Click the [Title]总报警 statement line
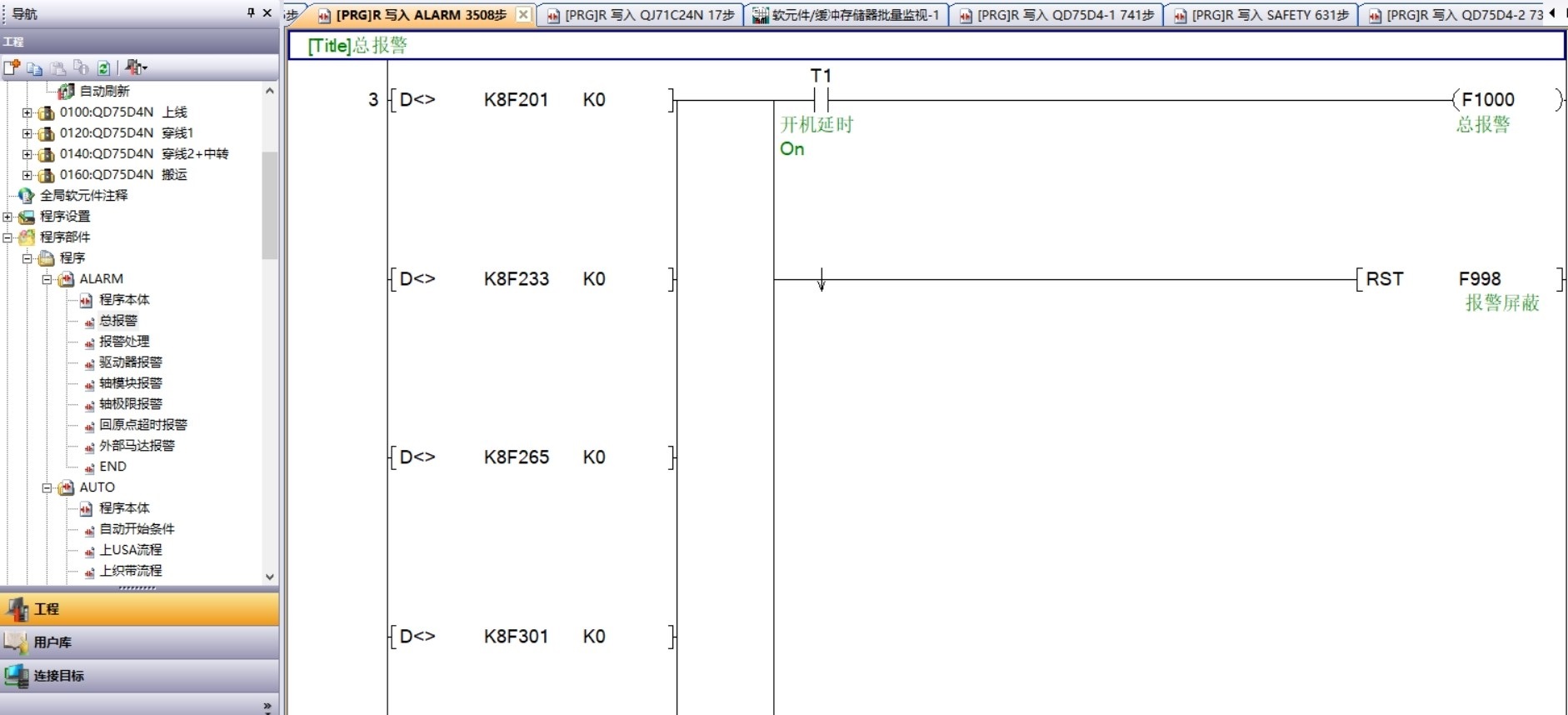 [926, 46]
